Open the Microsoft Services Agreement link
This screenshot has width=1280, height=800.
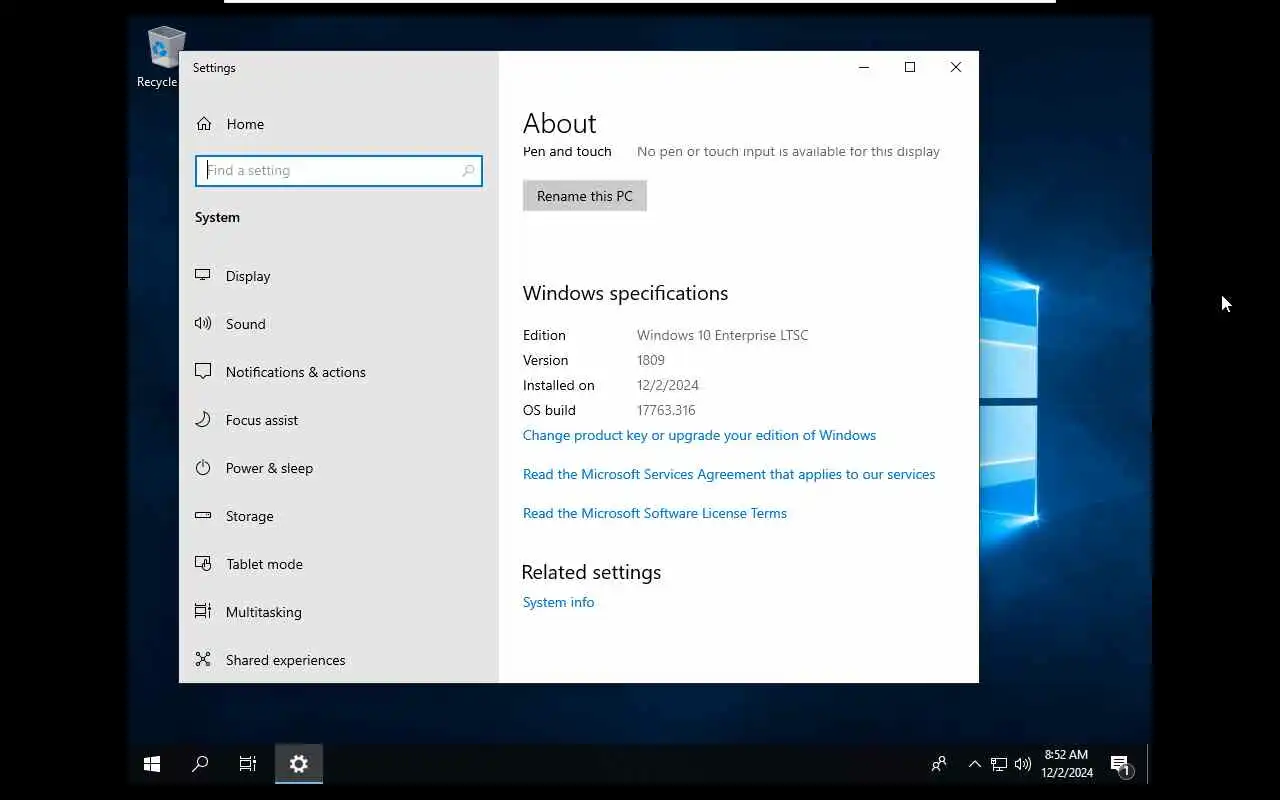pos(729,474)
